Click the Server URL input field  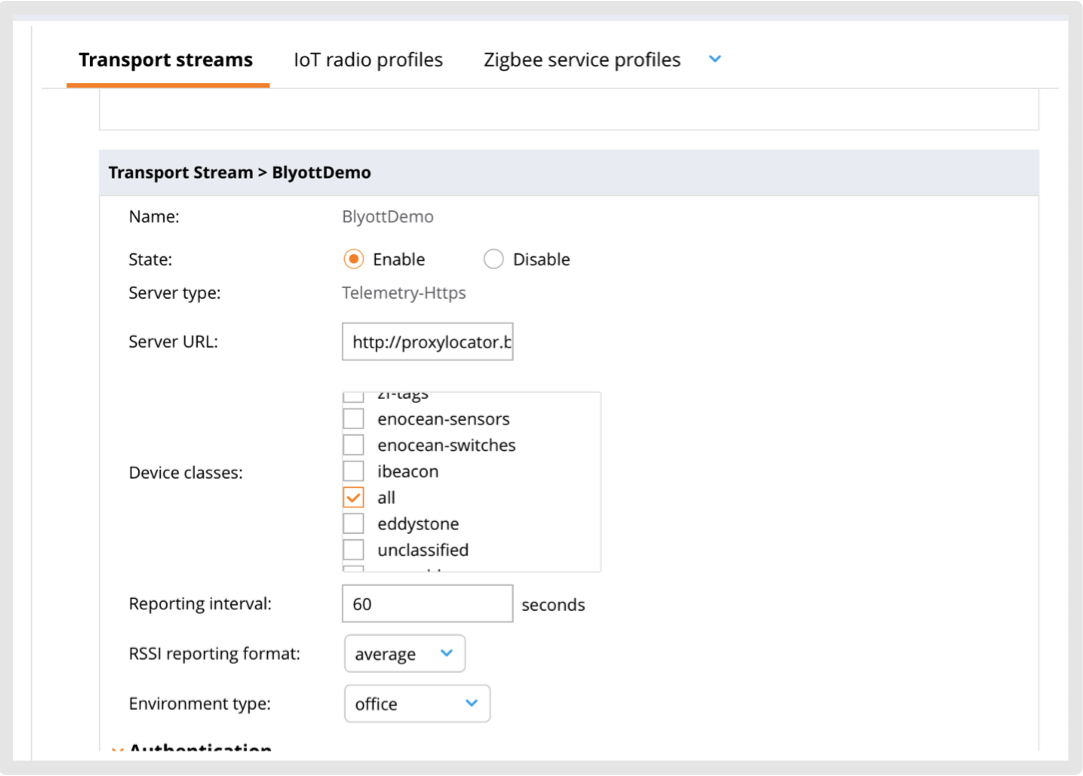point(427,342)
